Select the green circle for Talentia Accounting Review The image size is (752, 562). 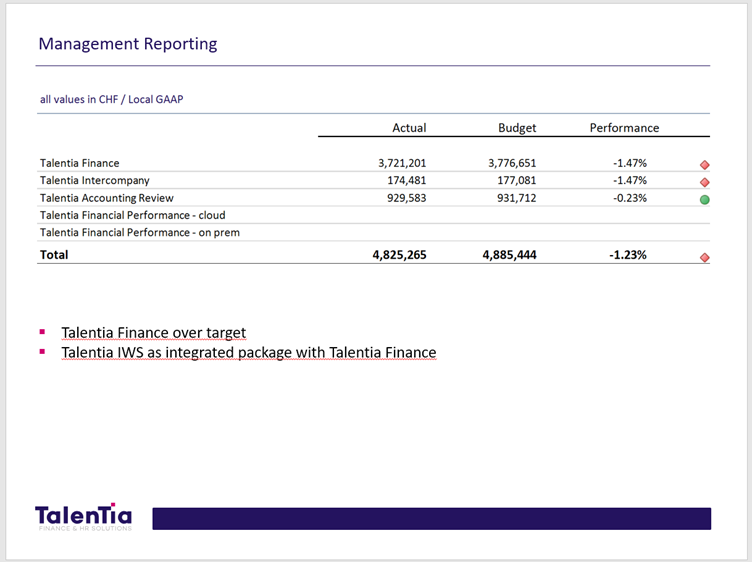(704, 199)
